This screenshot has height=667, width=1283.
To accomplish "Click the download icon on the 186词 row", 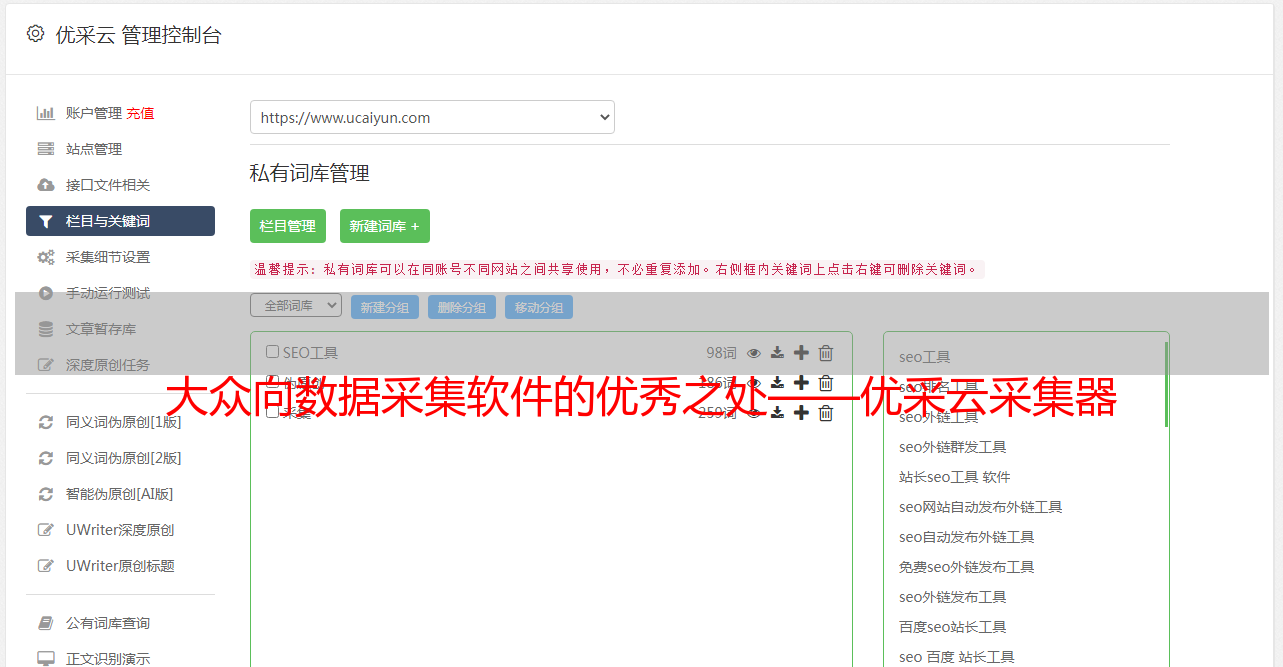I will click(x=777, y=383).
